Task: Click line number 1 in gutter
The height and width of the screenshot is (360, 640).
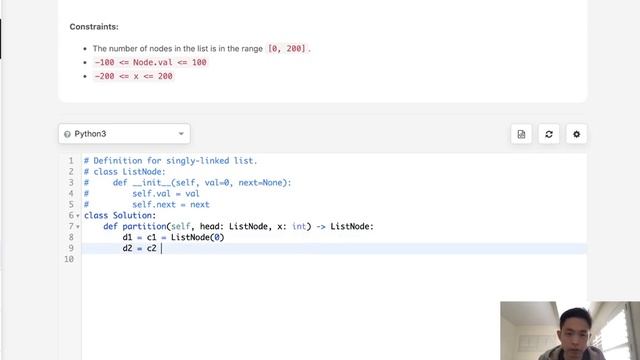Action: pos(71,161)
